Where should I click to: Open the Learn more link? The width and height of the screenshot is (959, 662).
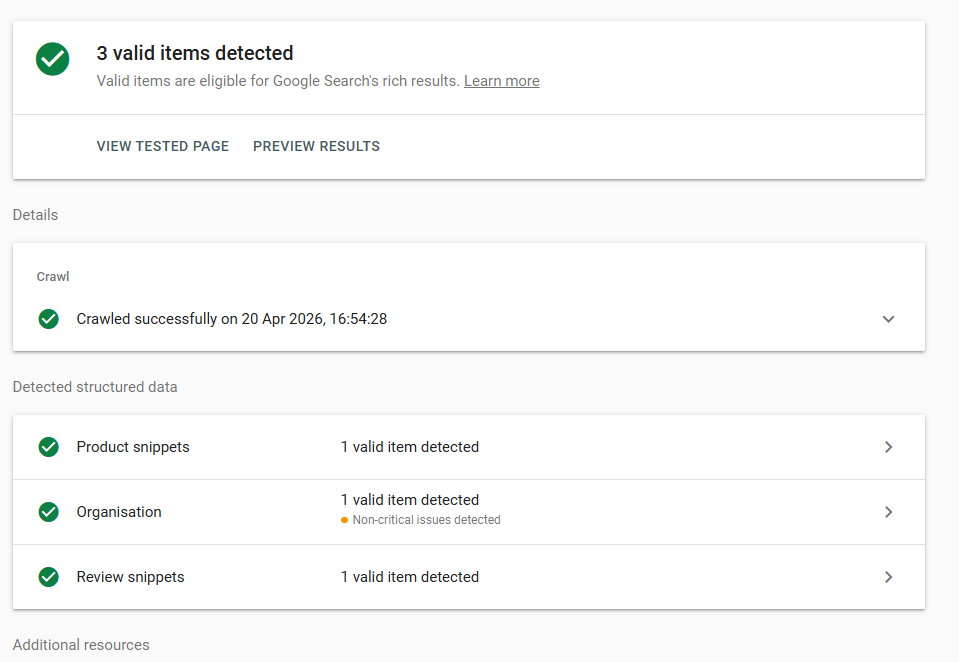click(x=501, y=81)
